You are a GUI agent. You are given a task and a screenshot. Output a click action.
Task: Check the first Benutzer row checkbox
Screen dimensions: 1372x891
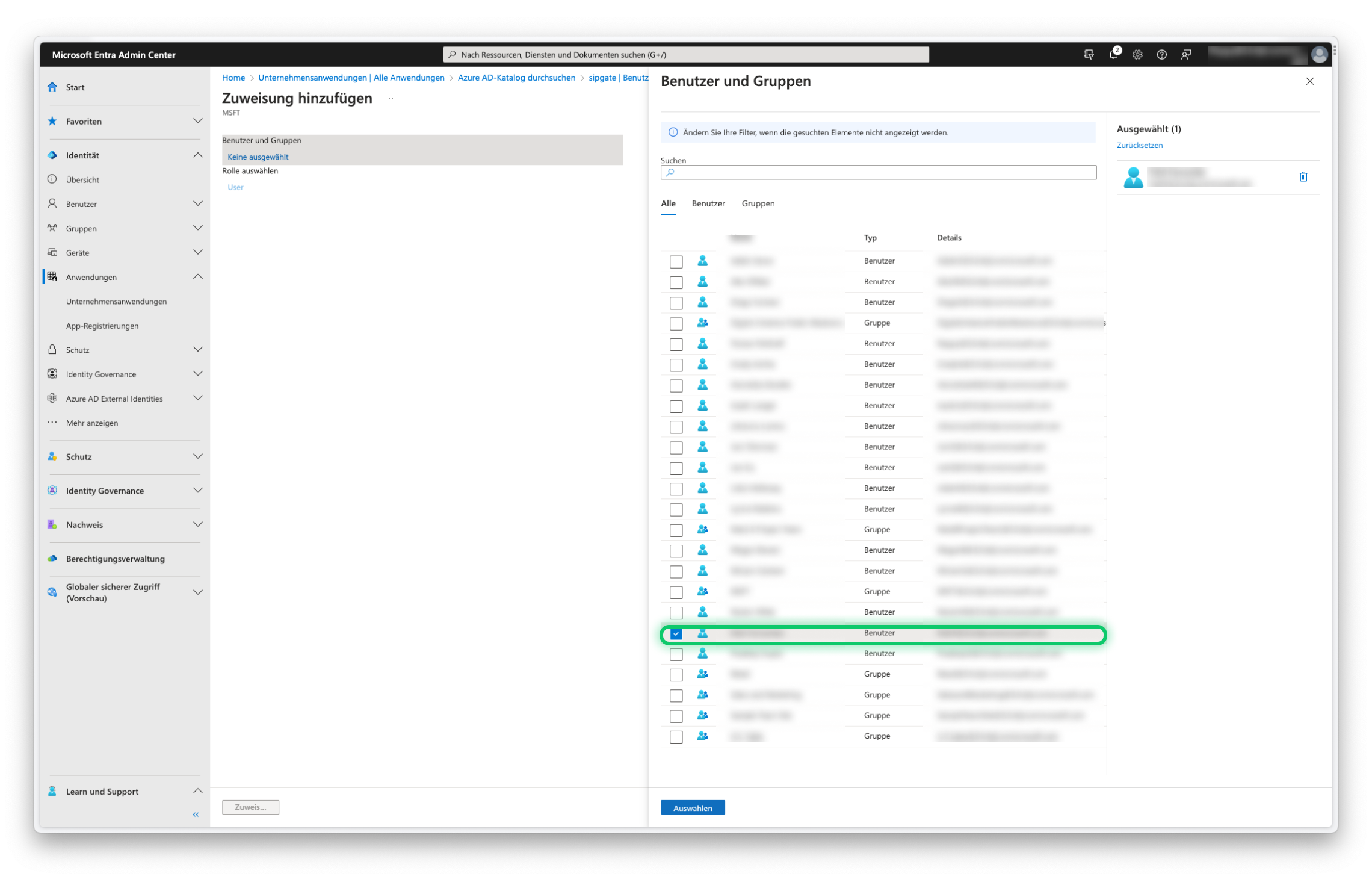676,261
